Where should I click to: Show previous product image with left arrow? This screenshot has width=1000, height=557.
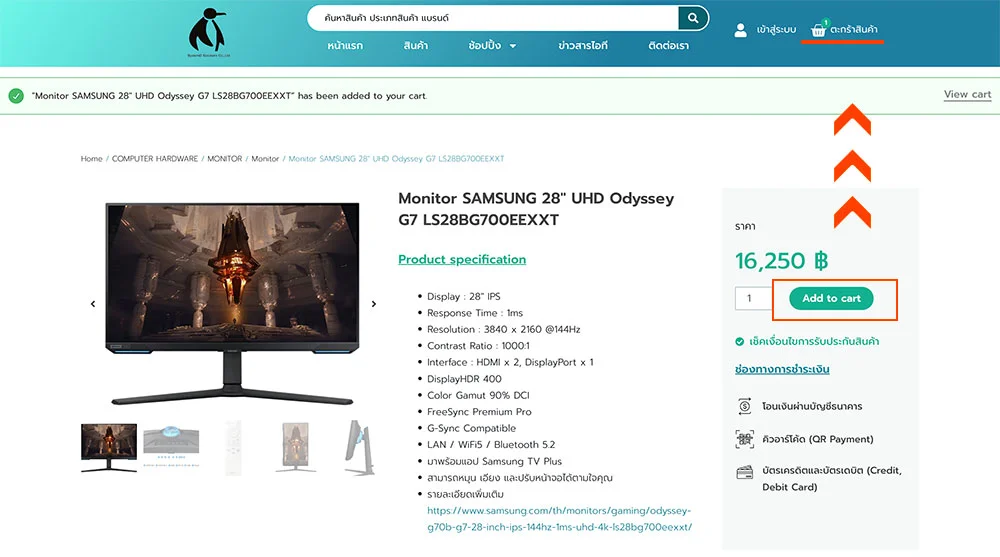pyautogui.click(x=93, y=304)
